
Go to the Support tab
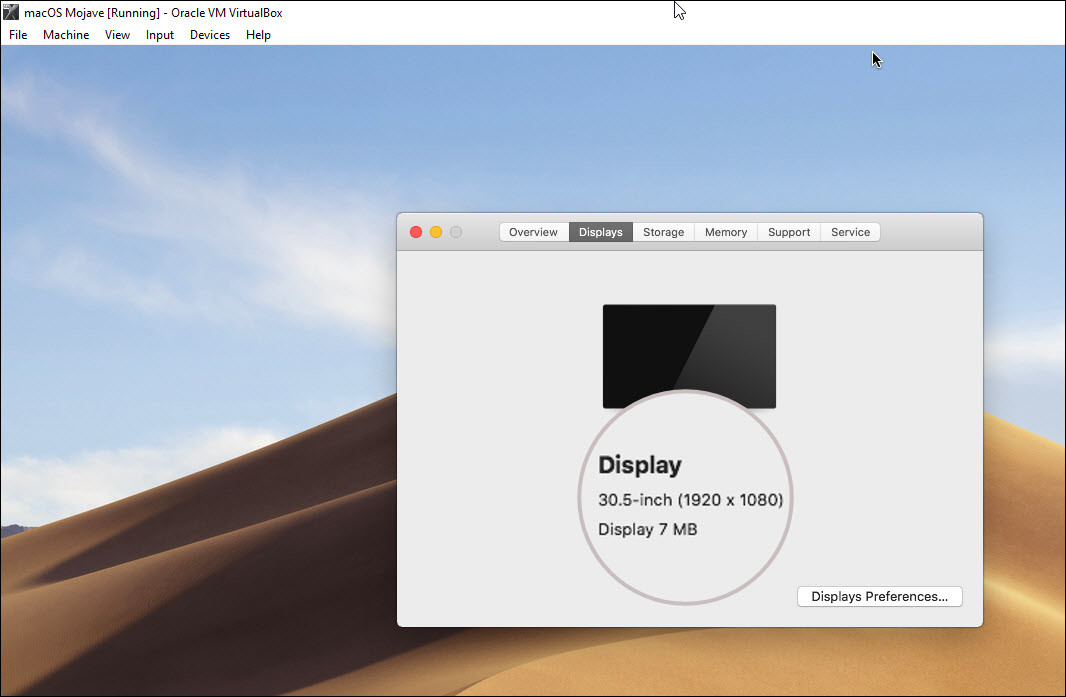coord(789,232)
